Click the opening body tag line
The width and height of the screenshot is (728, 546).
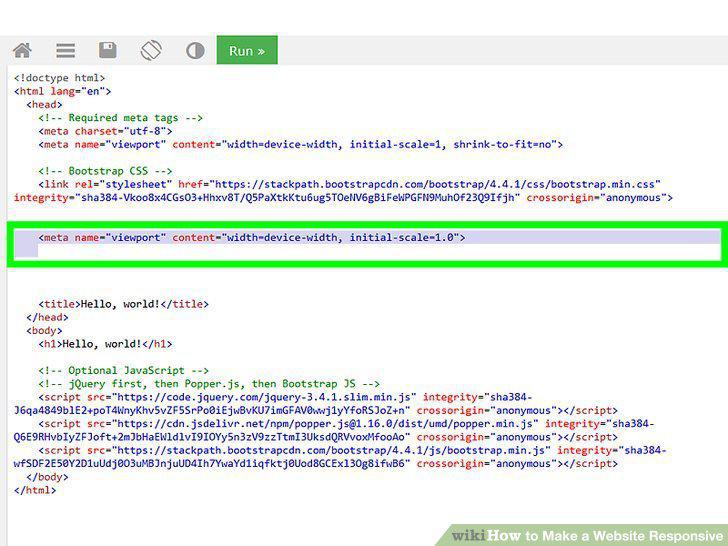[x=44, y=331]
